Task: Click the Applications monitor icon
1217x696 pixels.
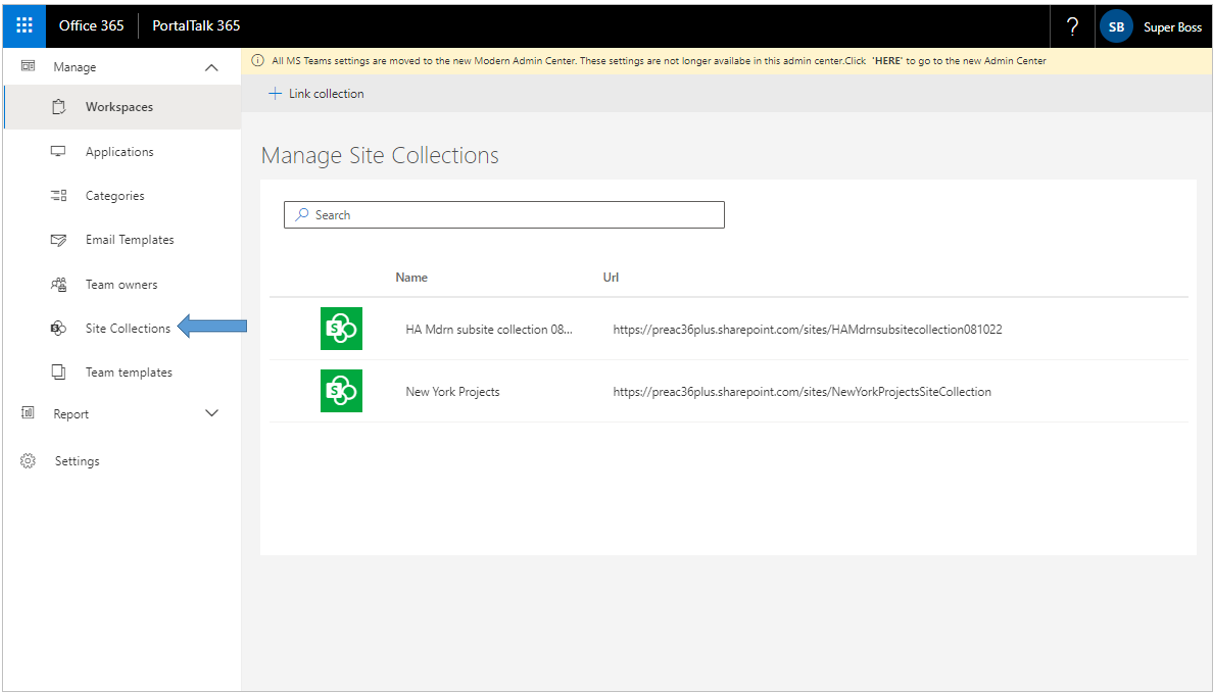Action: [58, 152]
